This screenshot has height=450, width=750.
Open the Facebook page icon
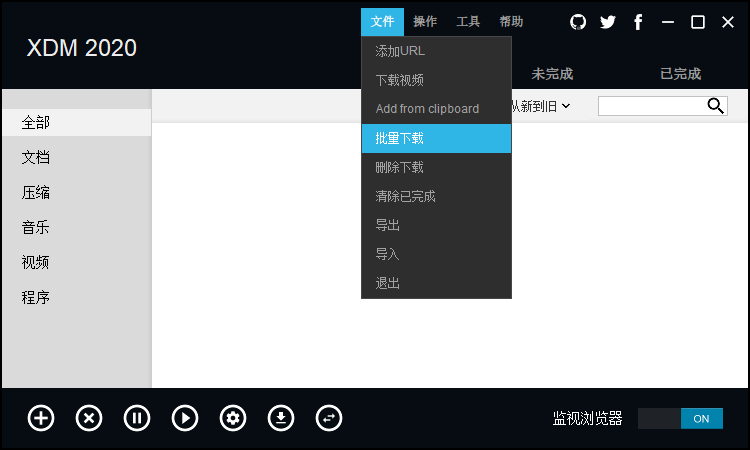(638, 22)
